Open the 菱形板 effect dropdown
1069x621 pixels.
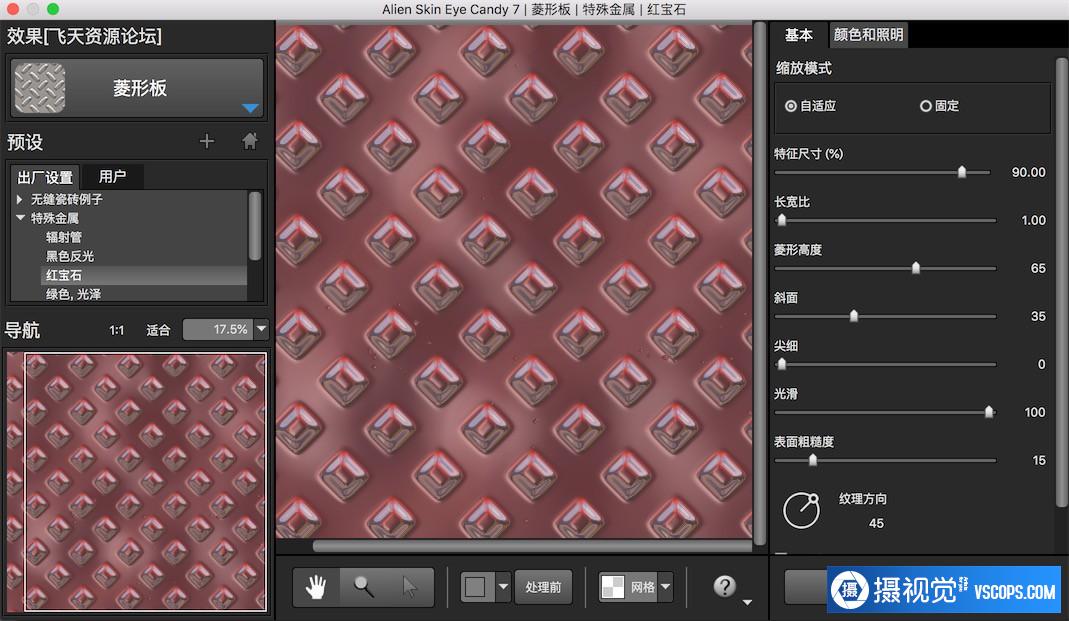pyautogui.click(x=250, y=108)
